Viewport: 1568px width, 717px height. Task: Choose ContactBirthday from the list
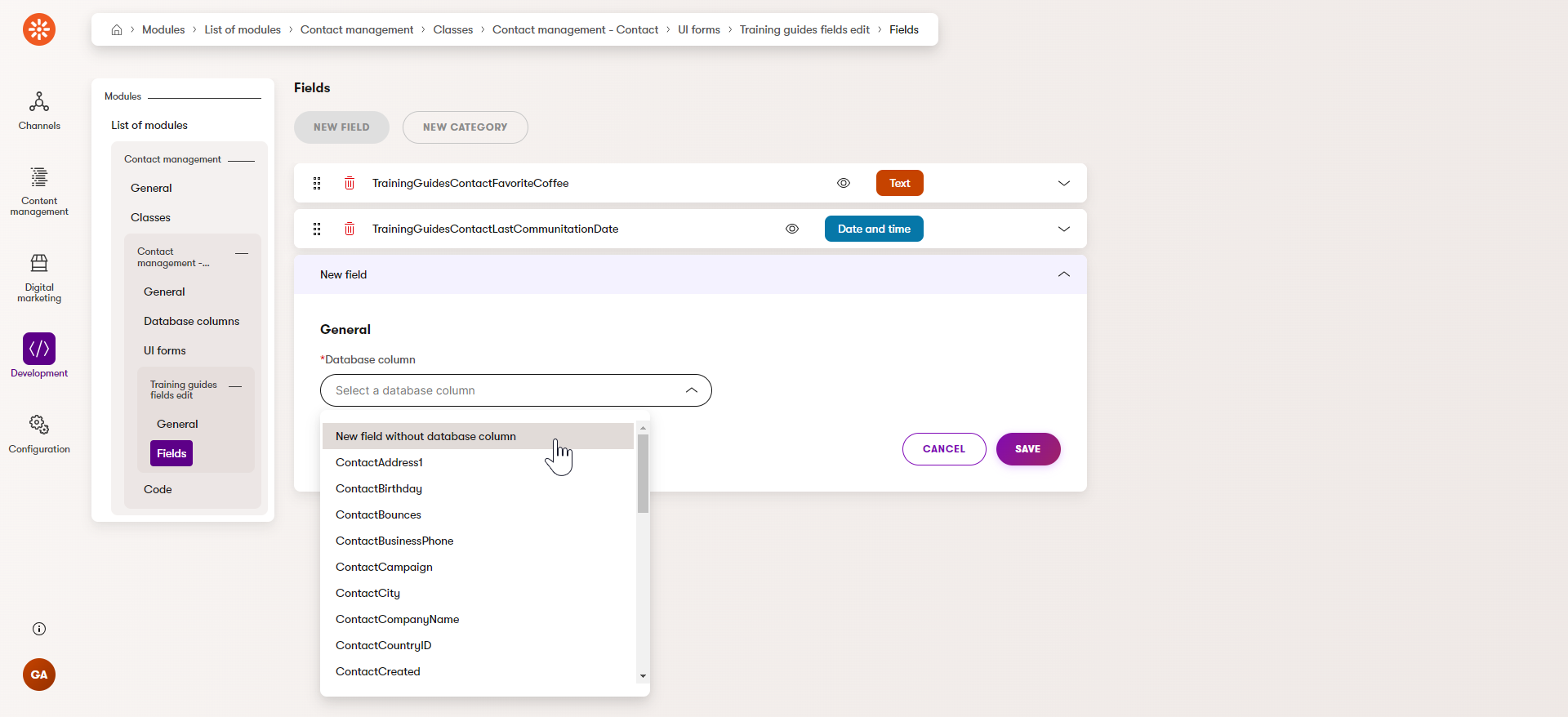pos(478,488)
